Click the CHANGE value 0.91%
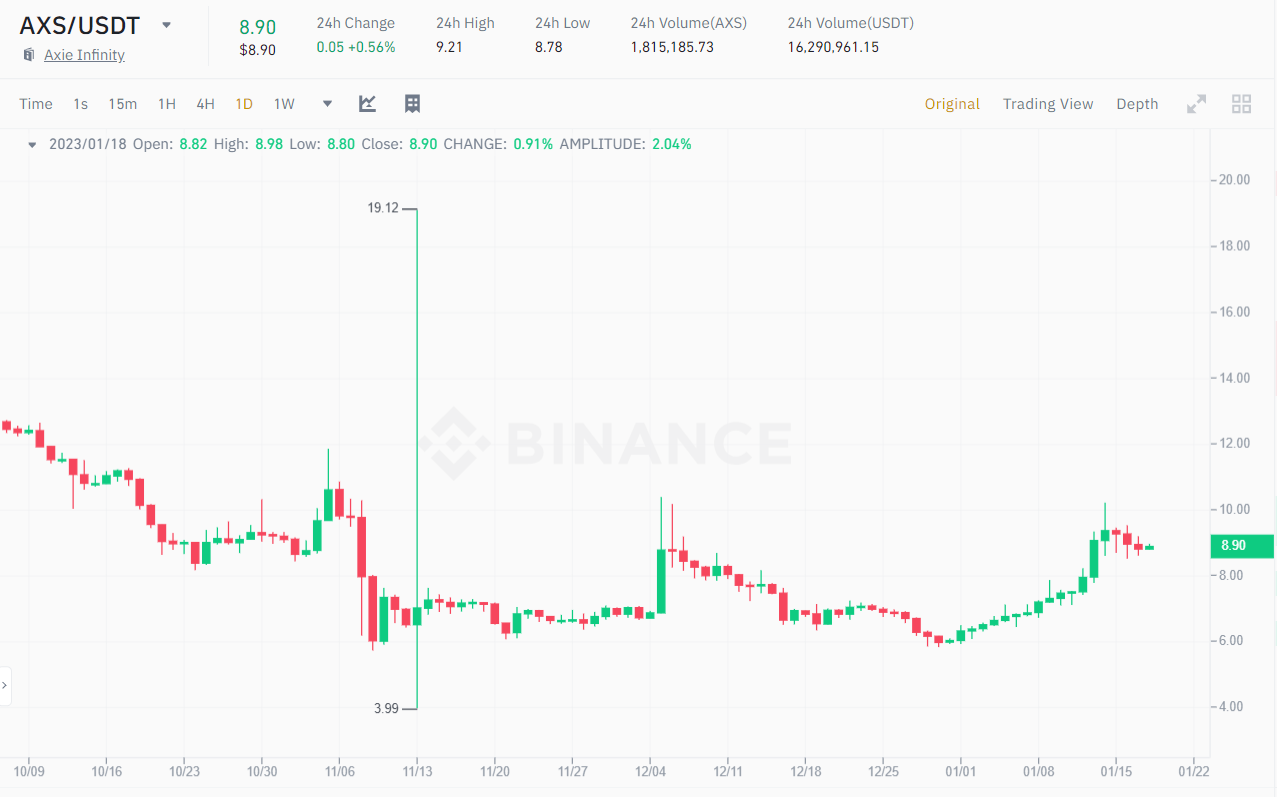This screenshot has height=797, width=1277. pyautogui.click(x=533, y=144)
